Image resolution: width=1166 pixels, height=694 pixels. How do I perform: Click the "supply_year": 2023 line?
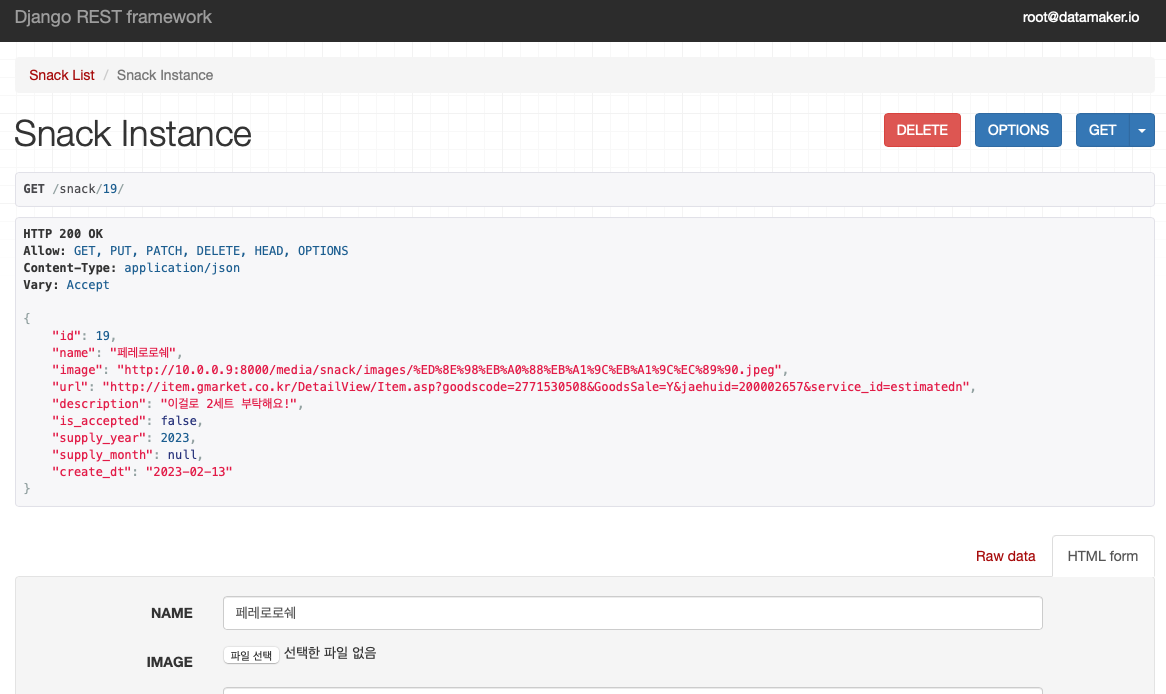coord(123,438)
